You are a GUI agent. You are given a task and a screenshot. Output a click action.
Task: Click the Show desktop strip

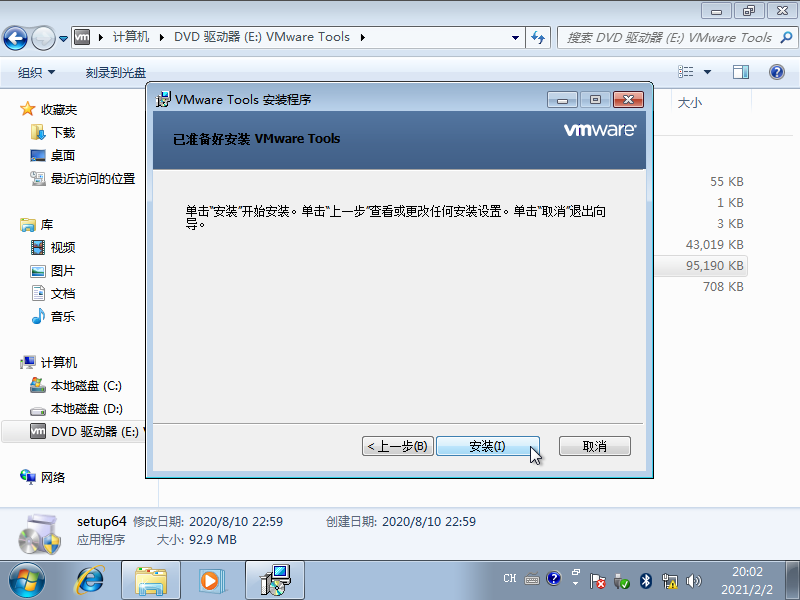(792, 581)
